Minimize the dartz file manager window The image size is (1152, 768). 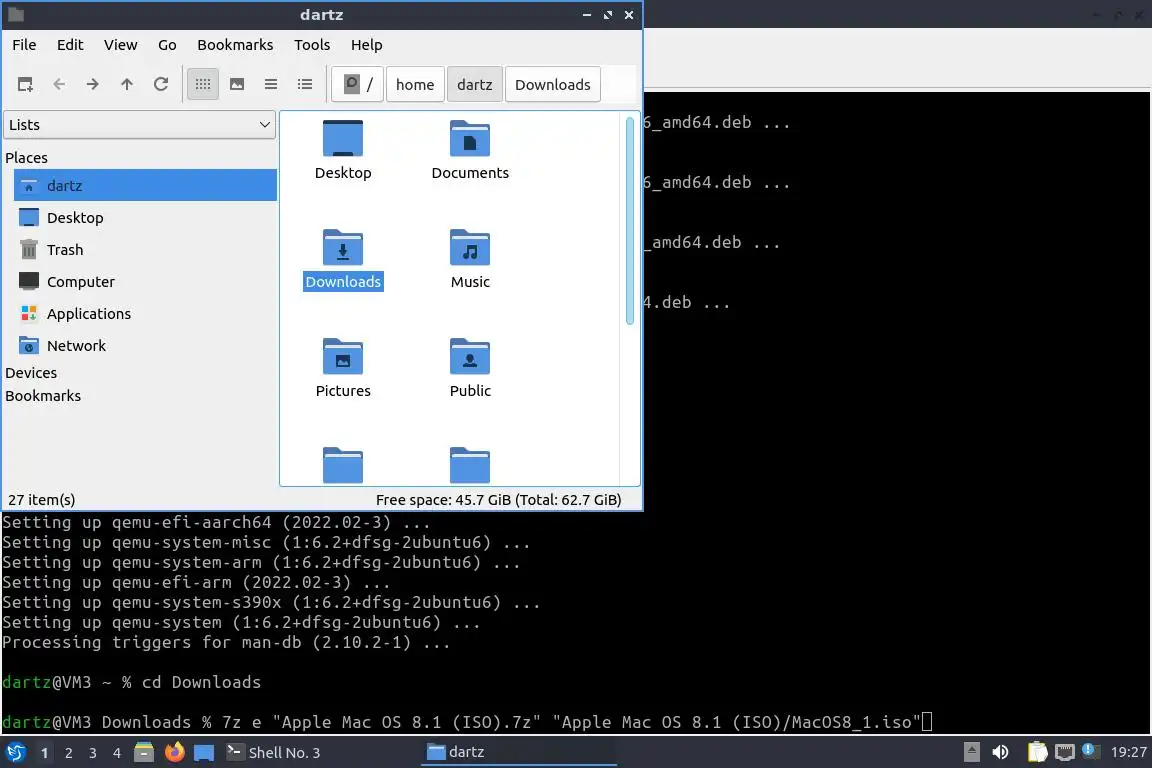(586, 15)
